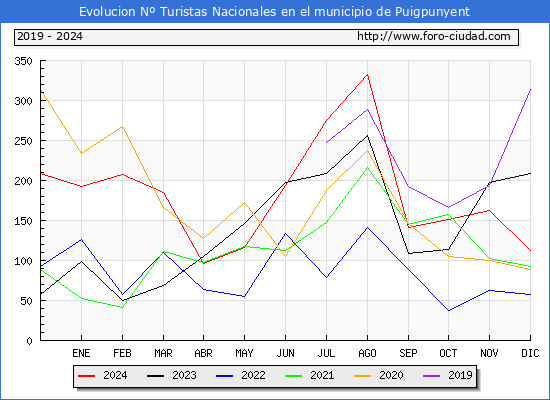Click the FEB month axis label

pyautogui.click(x=122, y=353)
